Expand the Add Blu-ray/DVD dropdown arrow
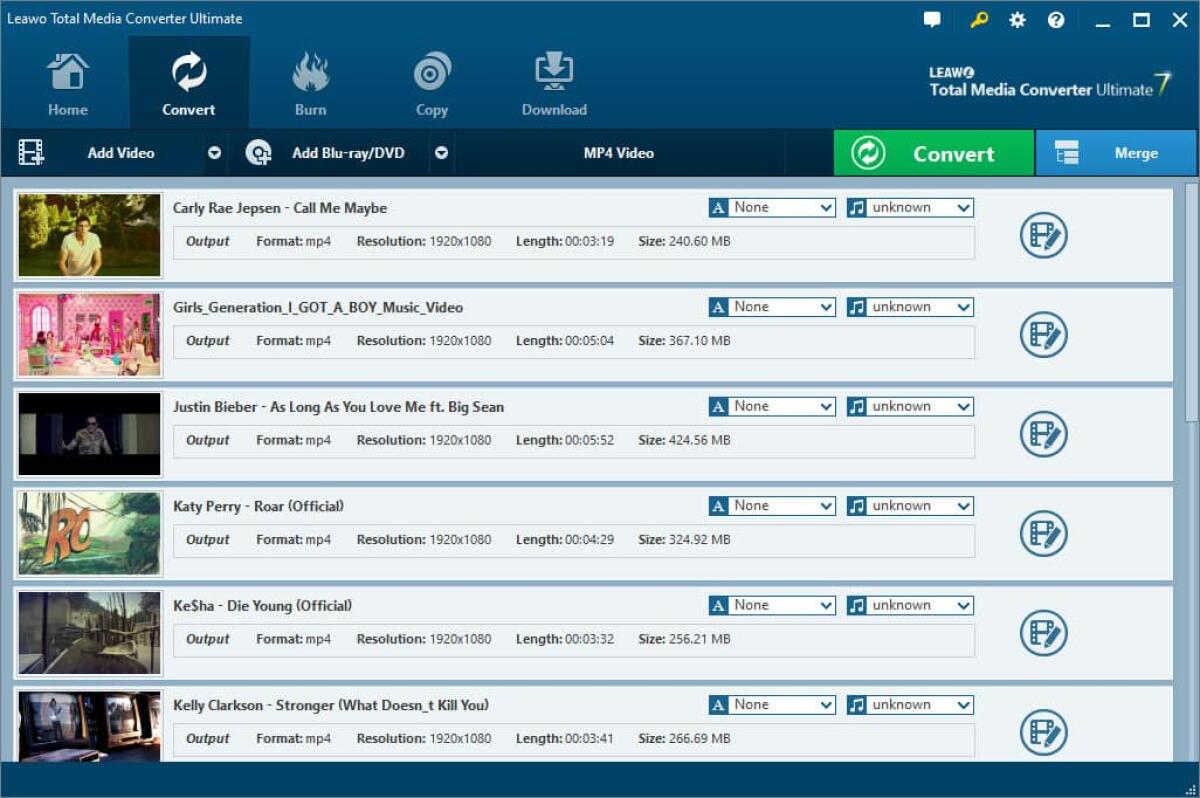 click(441, 153)
